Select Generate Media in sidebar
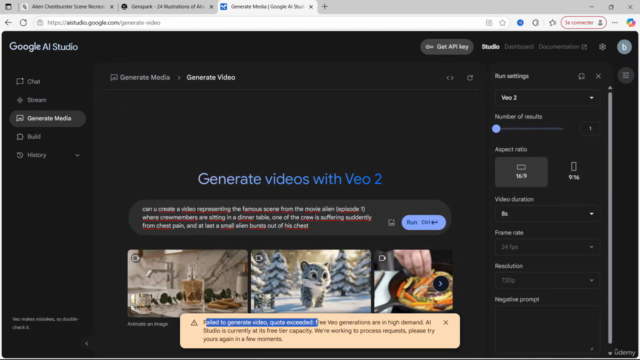Image resolution: width=640 pixels, height=360 pixels. [47, 118]
